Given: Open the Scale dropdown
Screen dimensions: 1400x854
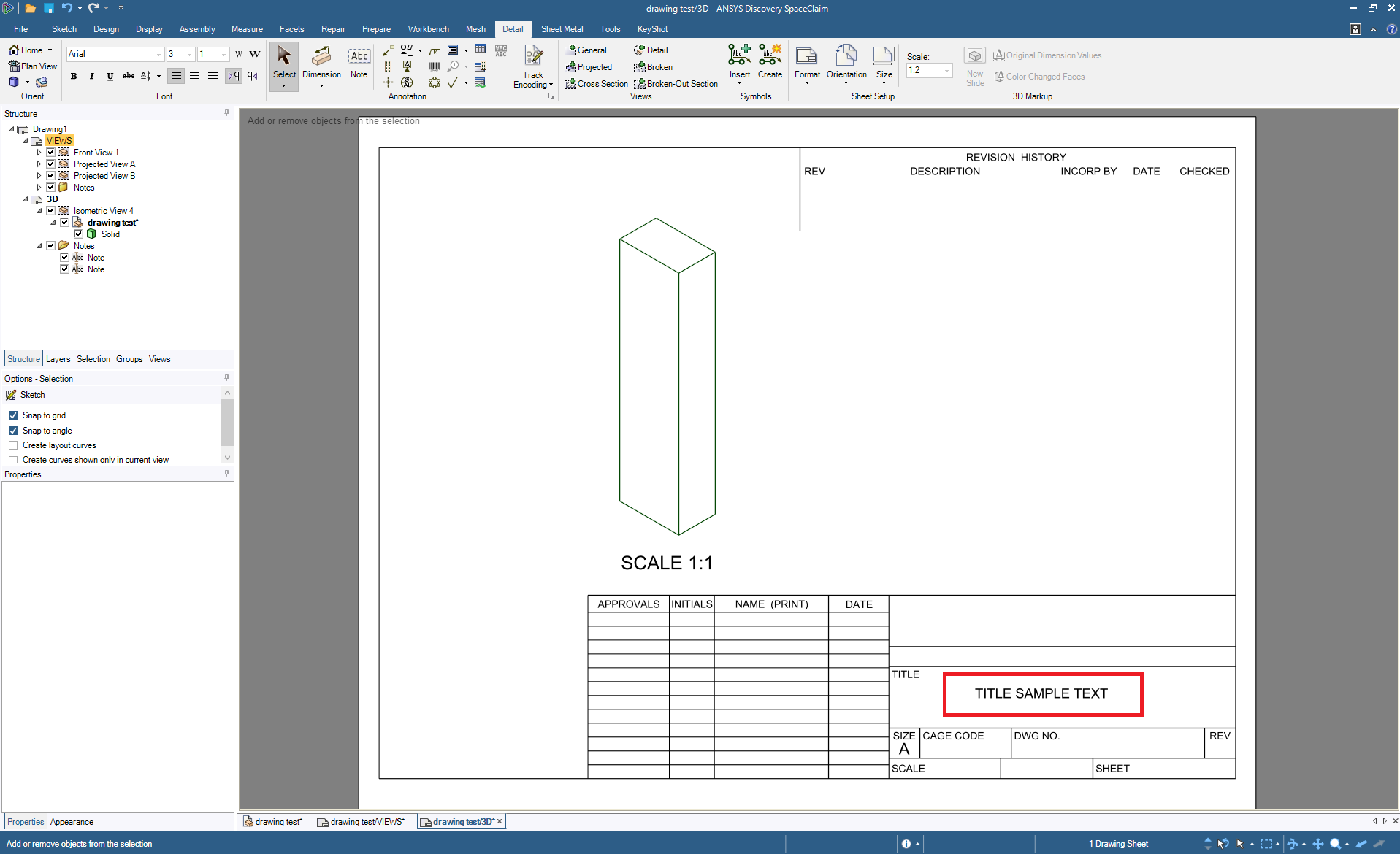Looking at the screenshot, I should [x=946, y=71].
